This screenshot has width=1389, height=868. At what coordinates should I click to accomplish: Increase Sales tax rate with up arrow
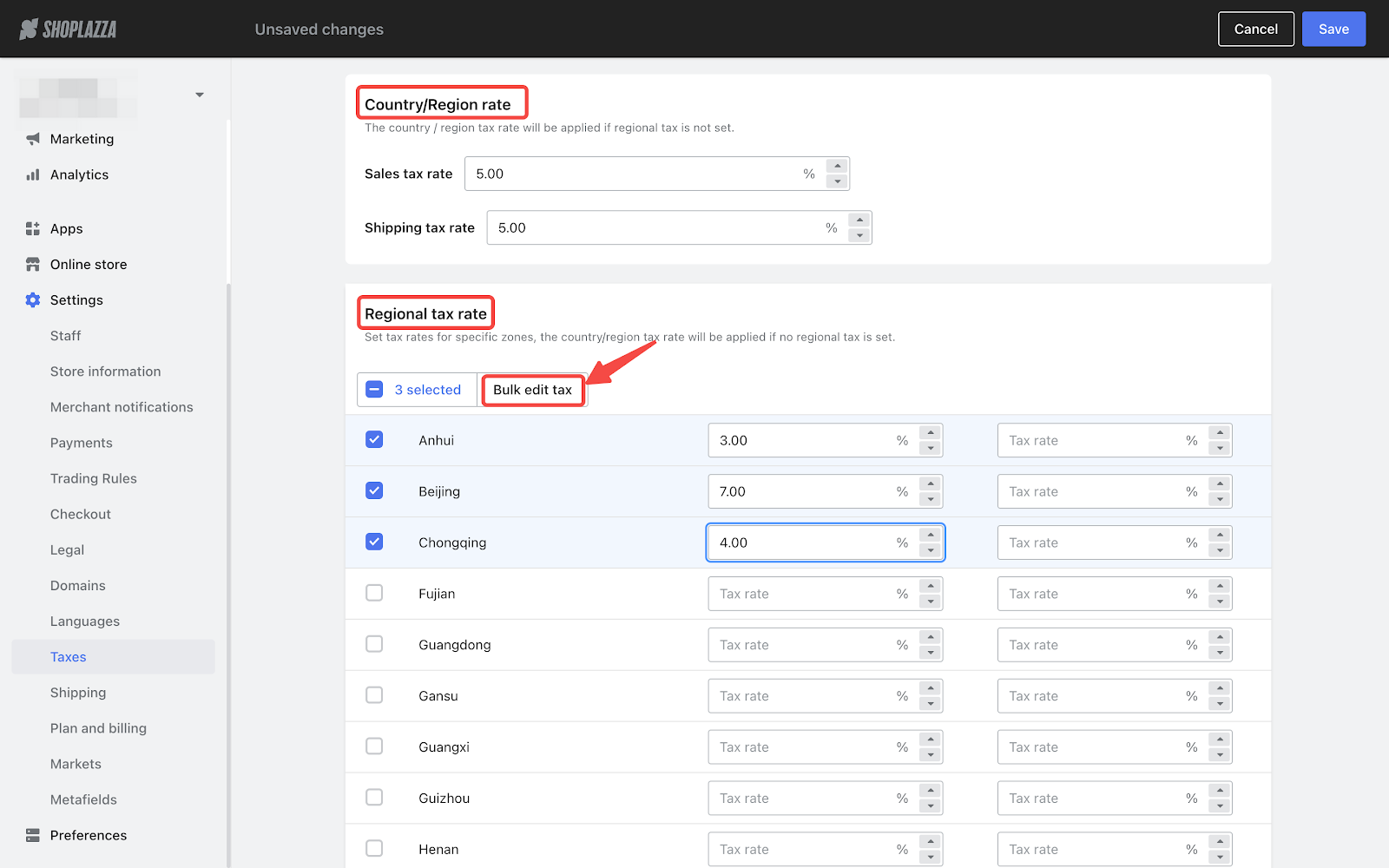pyautogui.click(x=837, y=166)
